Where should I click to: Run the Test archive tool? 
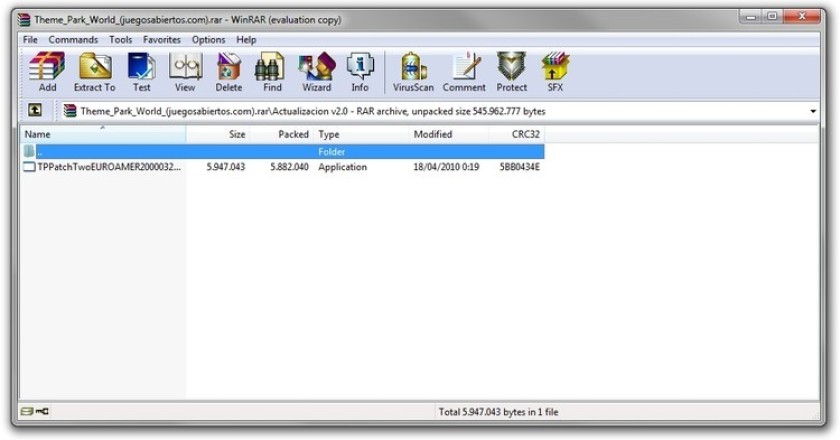coord(141,72)
